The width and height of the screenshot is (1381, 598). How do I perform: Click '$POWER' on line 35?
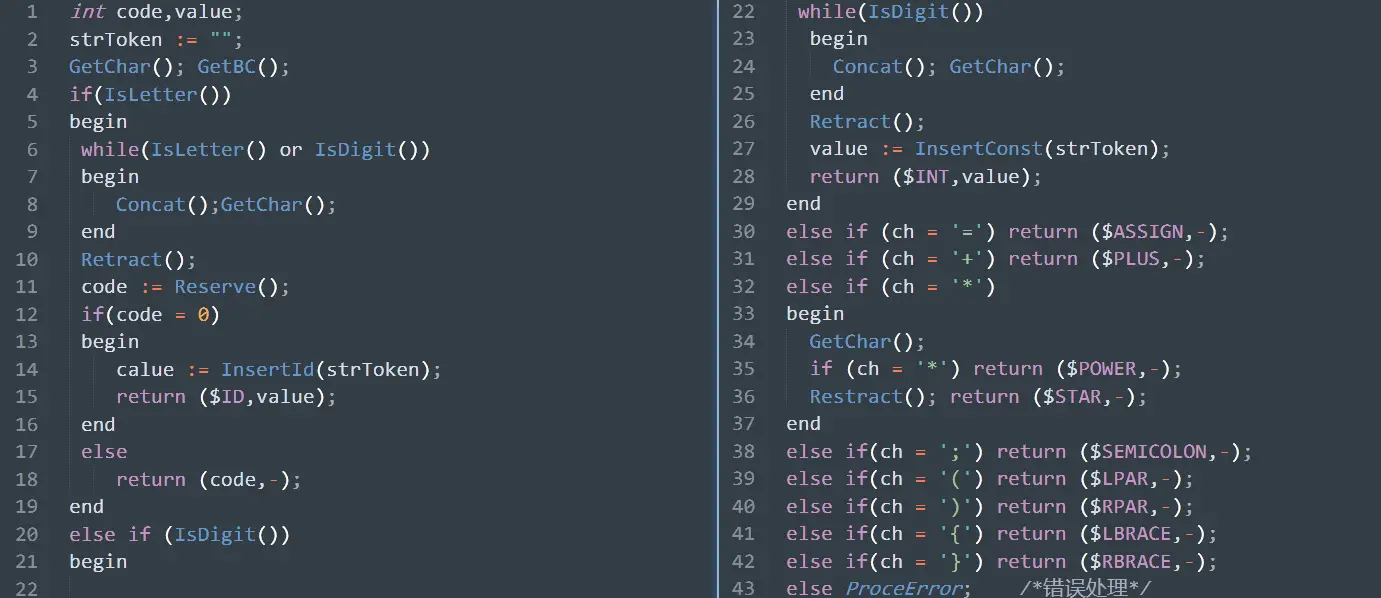click(1101, 369)
